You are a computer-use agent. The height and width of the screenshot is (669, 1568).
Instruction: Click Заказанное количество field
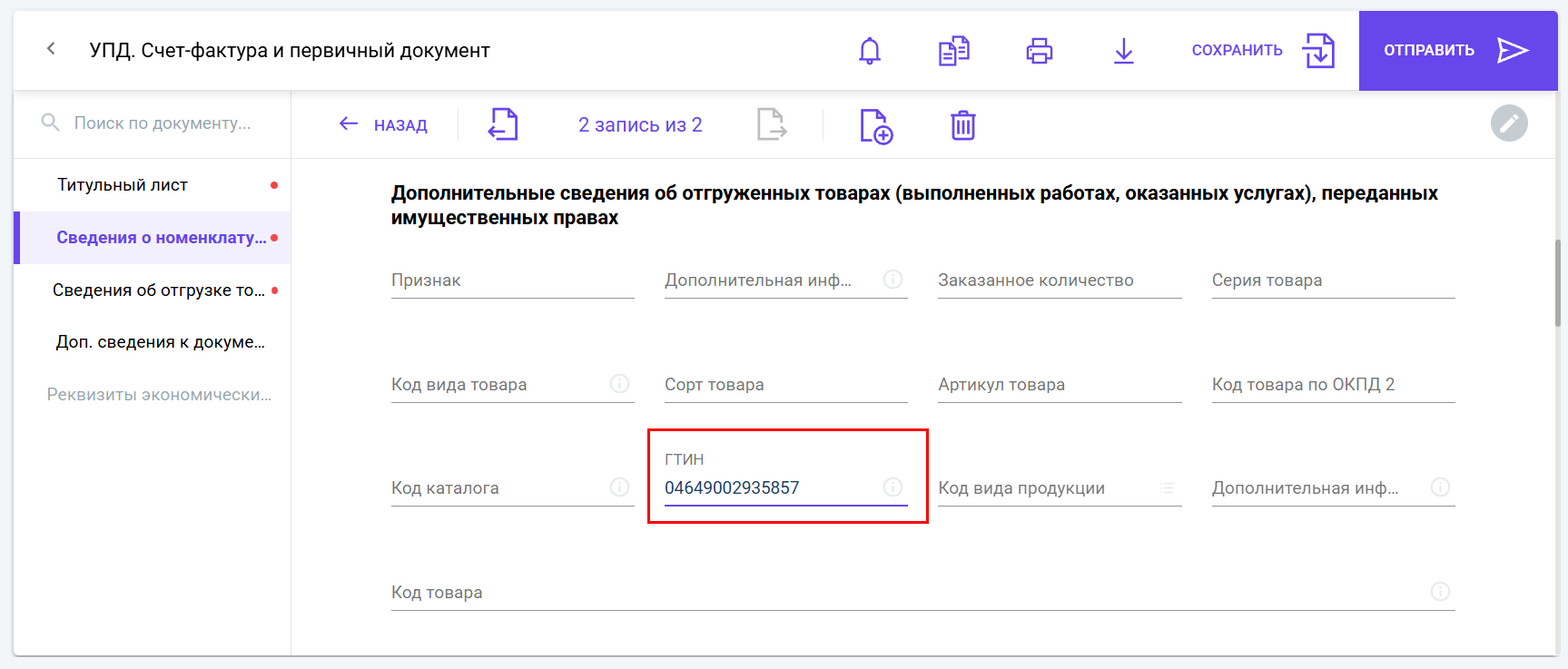[1060, 280]
